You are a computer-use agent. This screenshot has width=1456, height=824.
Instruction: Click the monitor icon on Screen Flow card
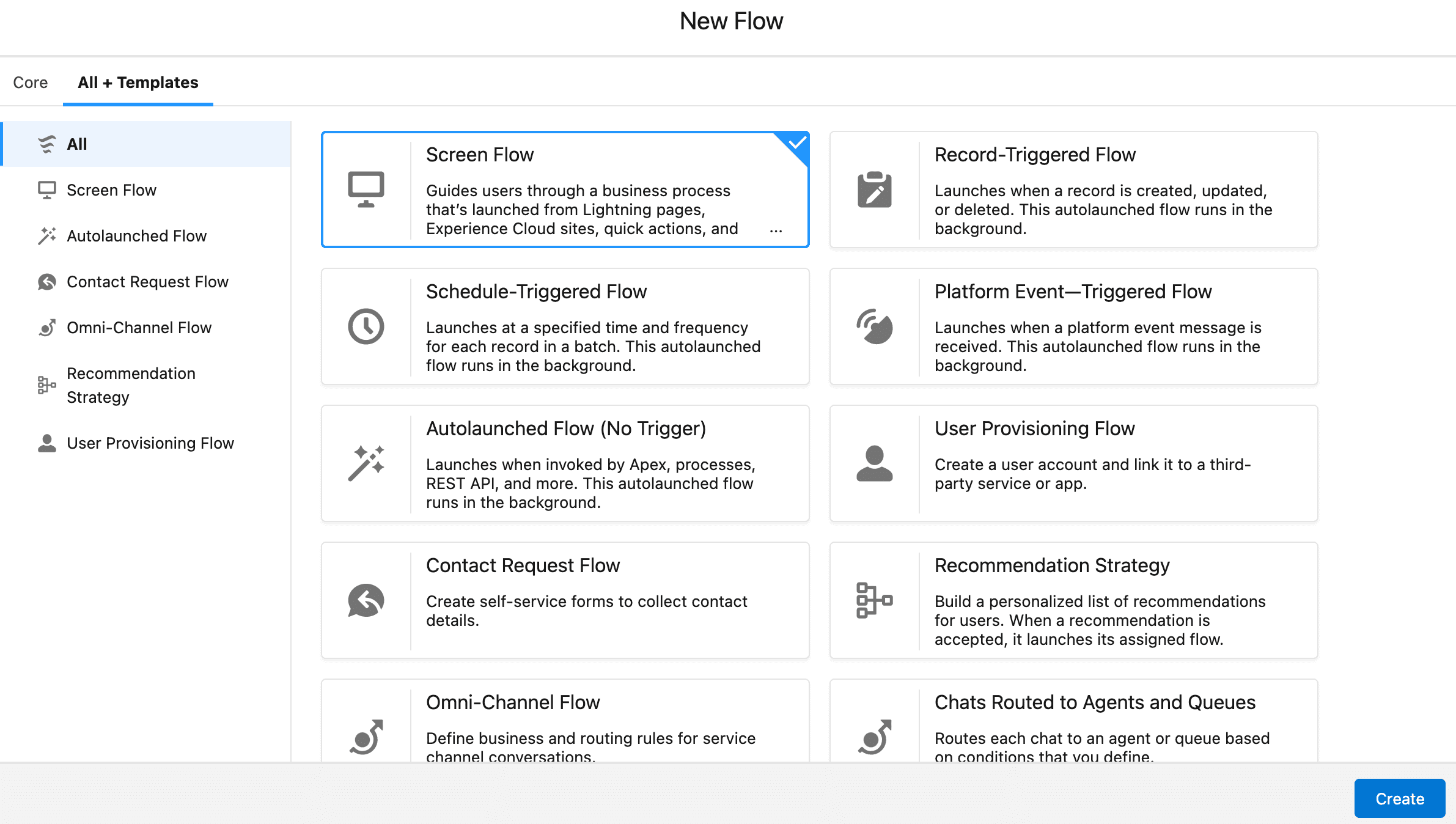pos(366,189)
